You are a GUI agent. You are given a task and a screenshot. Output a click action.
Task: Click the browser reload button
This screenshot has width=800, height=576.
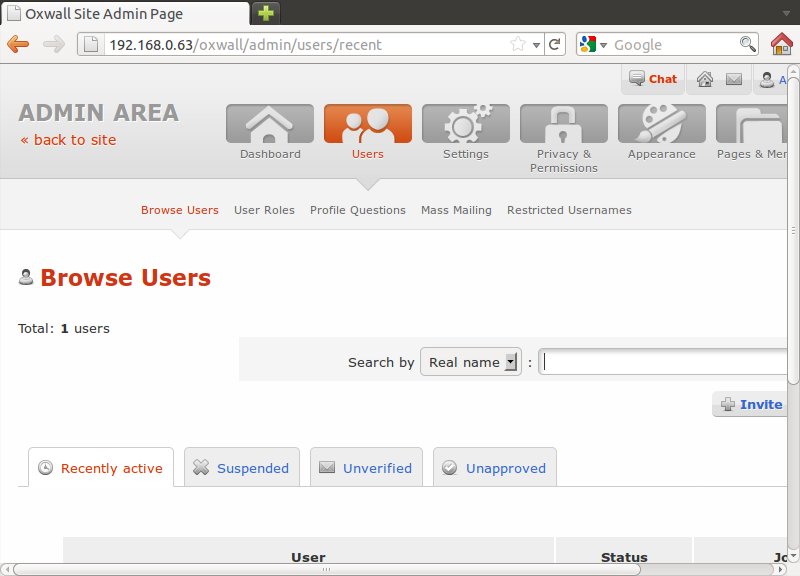[555, 44]
